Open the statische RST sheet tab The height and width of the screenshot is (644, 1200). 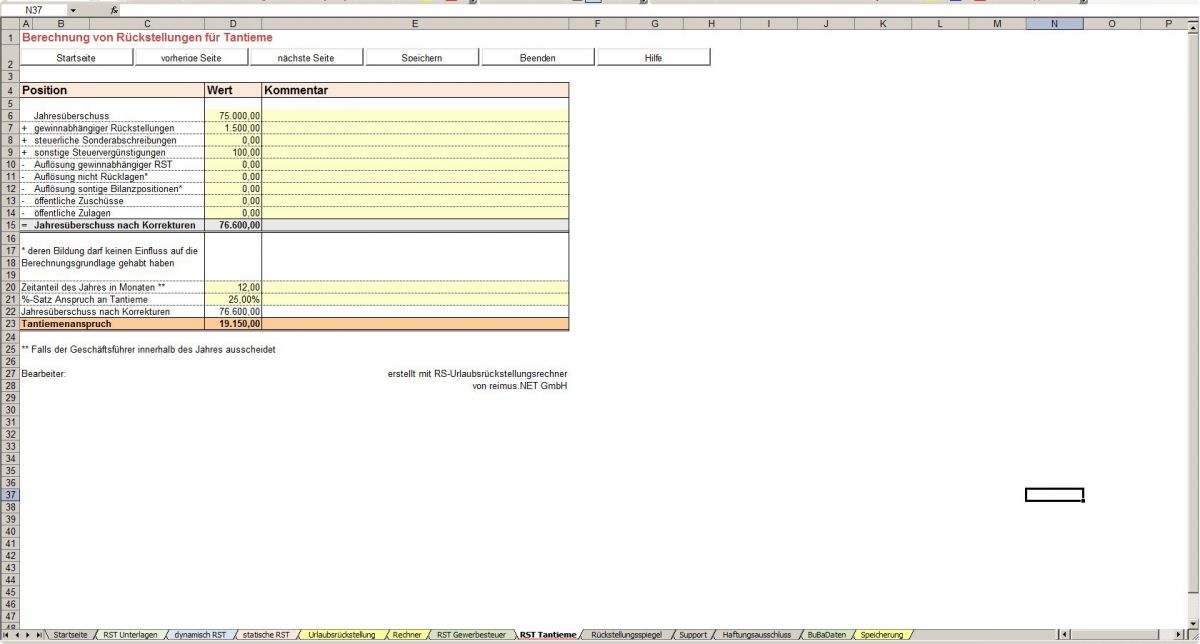(x=267, y=635)
